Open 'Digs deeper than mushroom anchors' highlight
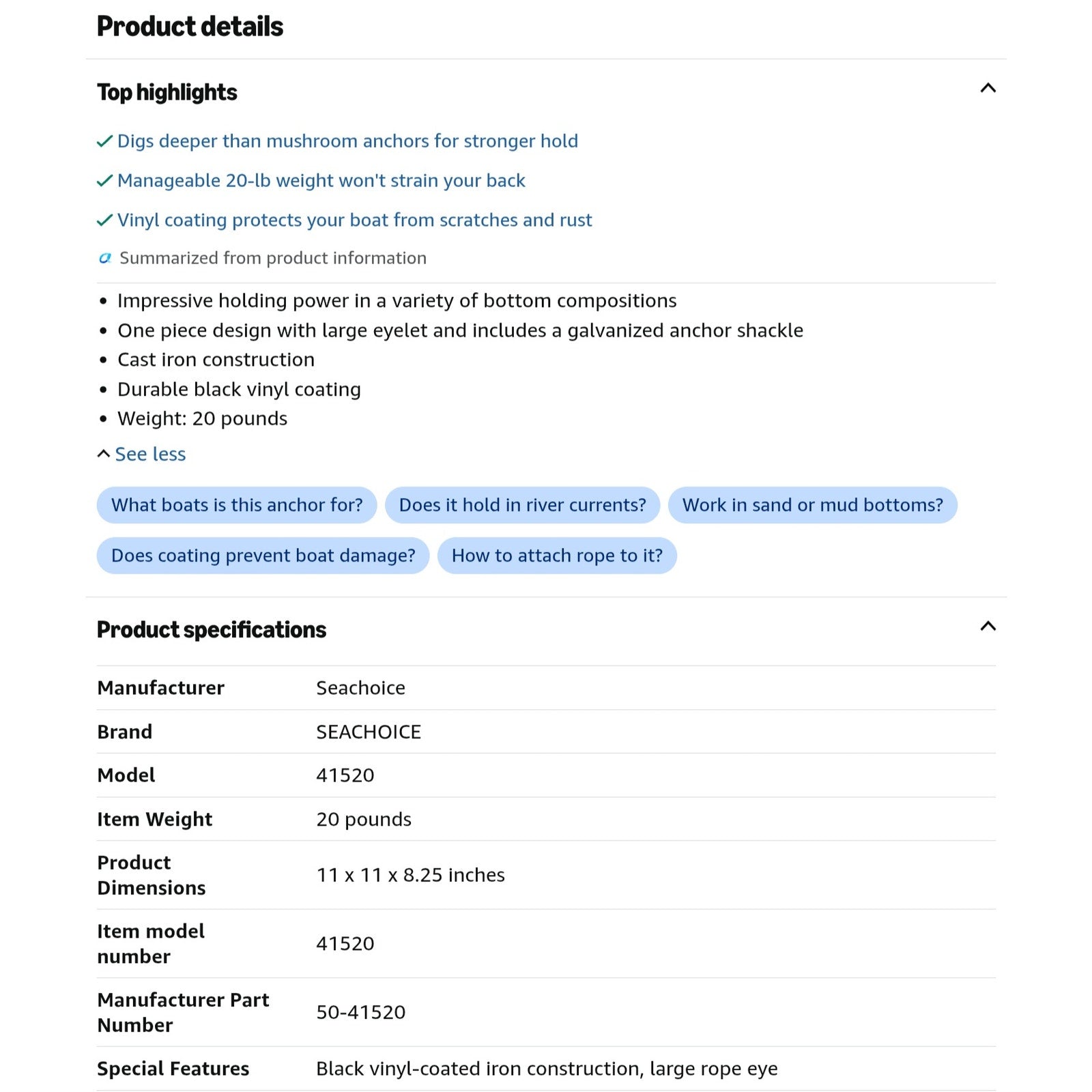Screen dimensions: 1092x1092 pos(347,141)
